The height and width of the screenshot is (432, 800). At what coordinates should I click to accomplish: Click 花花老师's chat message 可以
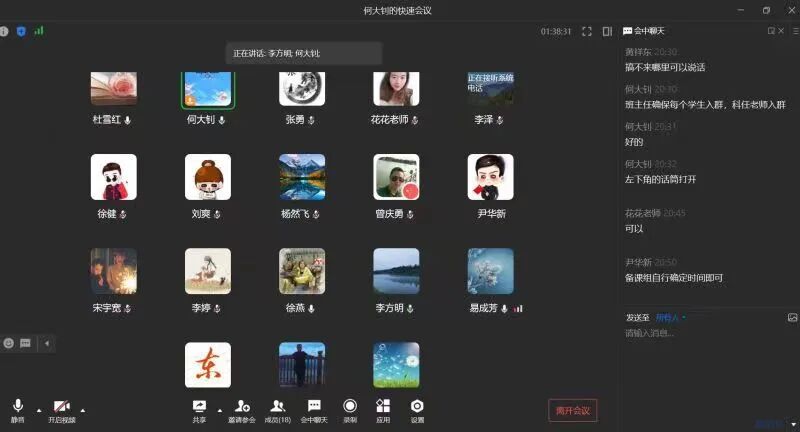[634, 228]
